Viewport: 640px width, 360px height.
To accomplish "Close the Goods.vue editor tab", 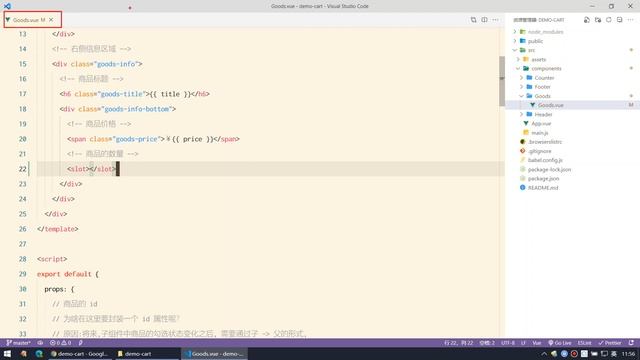I will coord(51,20).
